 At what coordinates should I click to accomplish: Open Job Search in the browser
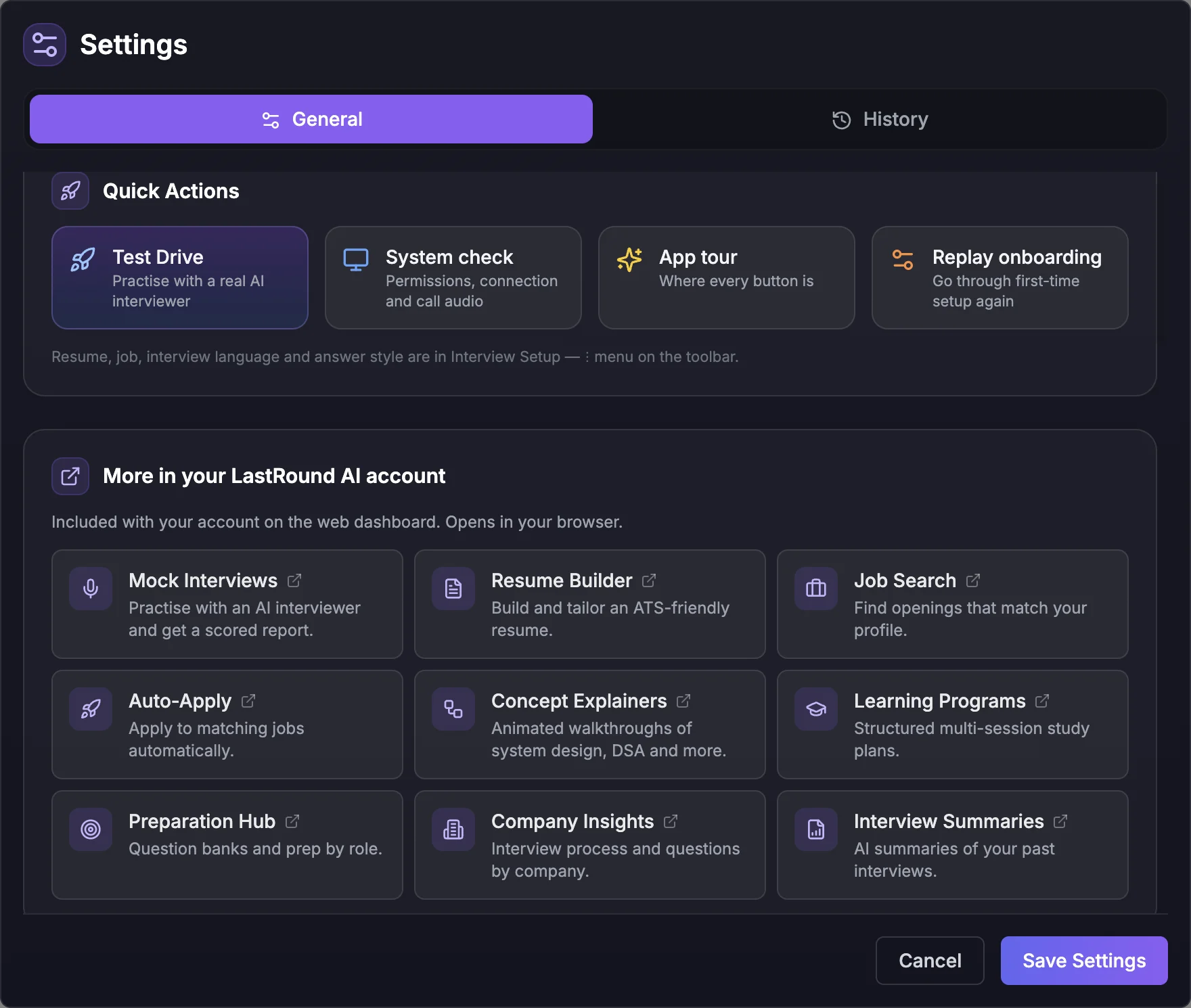coord(953,604)
